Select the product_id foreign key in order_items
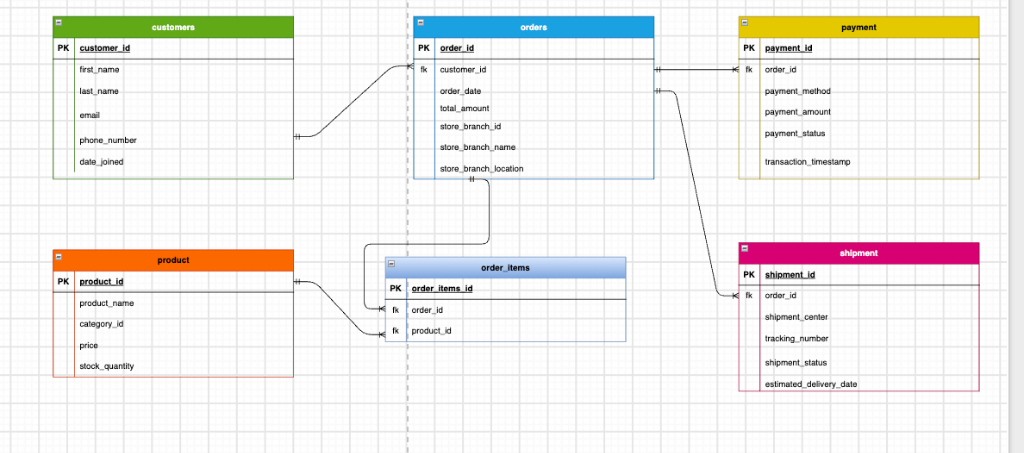This screenshot has width=1024, height=453. [x=505, y=331]
